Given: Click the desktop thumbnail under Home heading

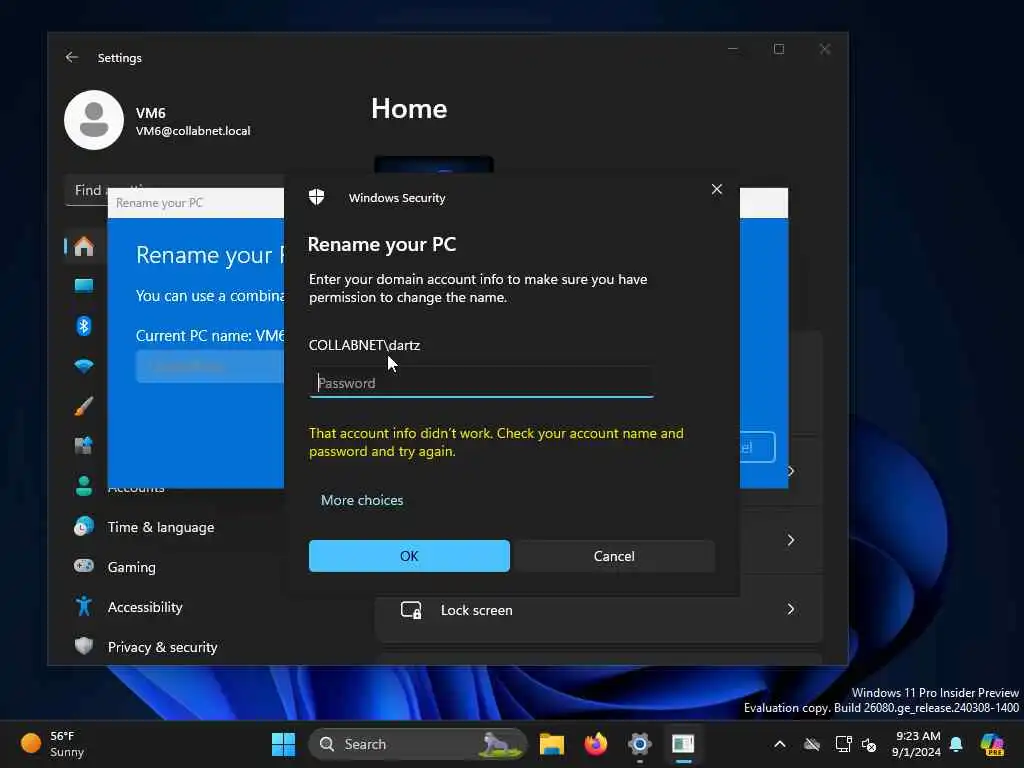Looking at the screenshot, I should (434, 164).
